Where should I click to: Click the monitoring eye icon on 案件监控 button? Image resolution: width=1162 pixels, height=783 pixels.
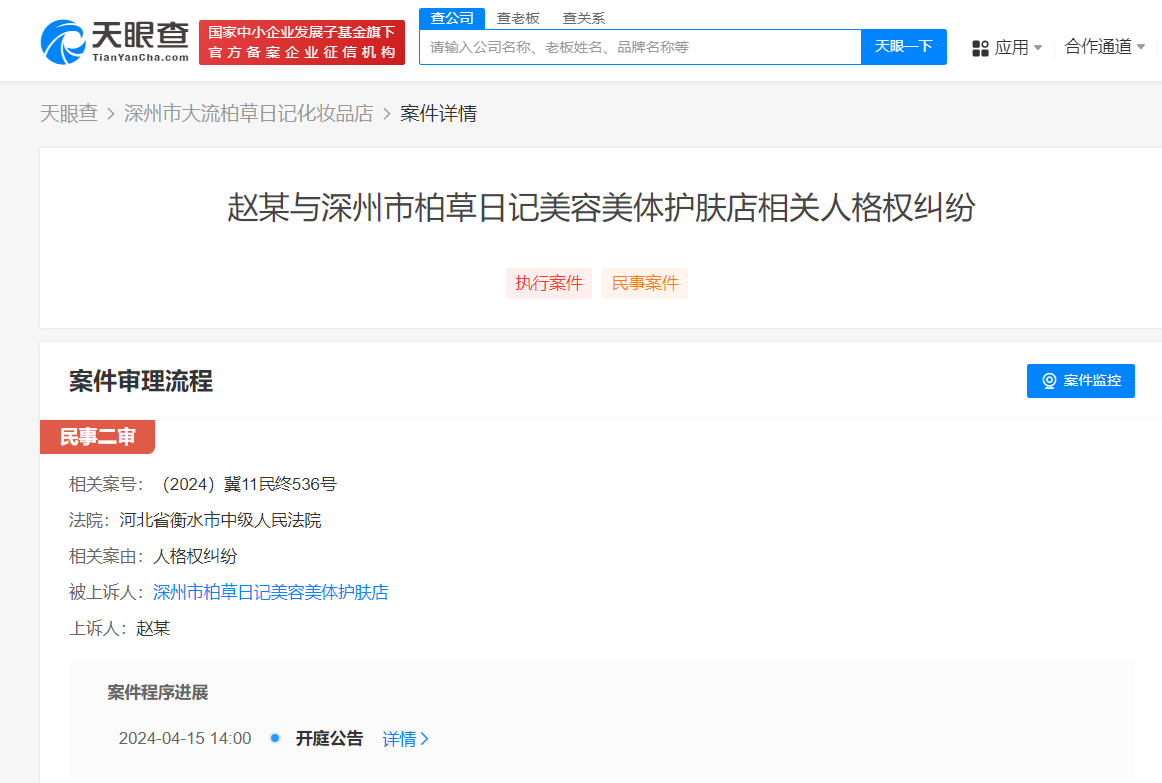click(1048, 380)
